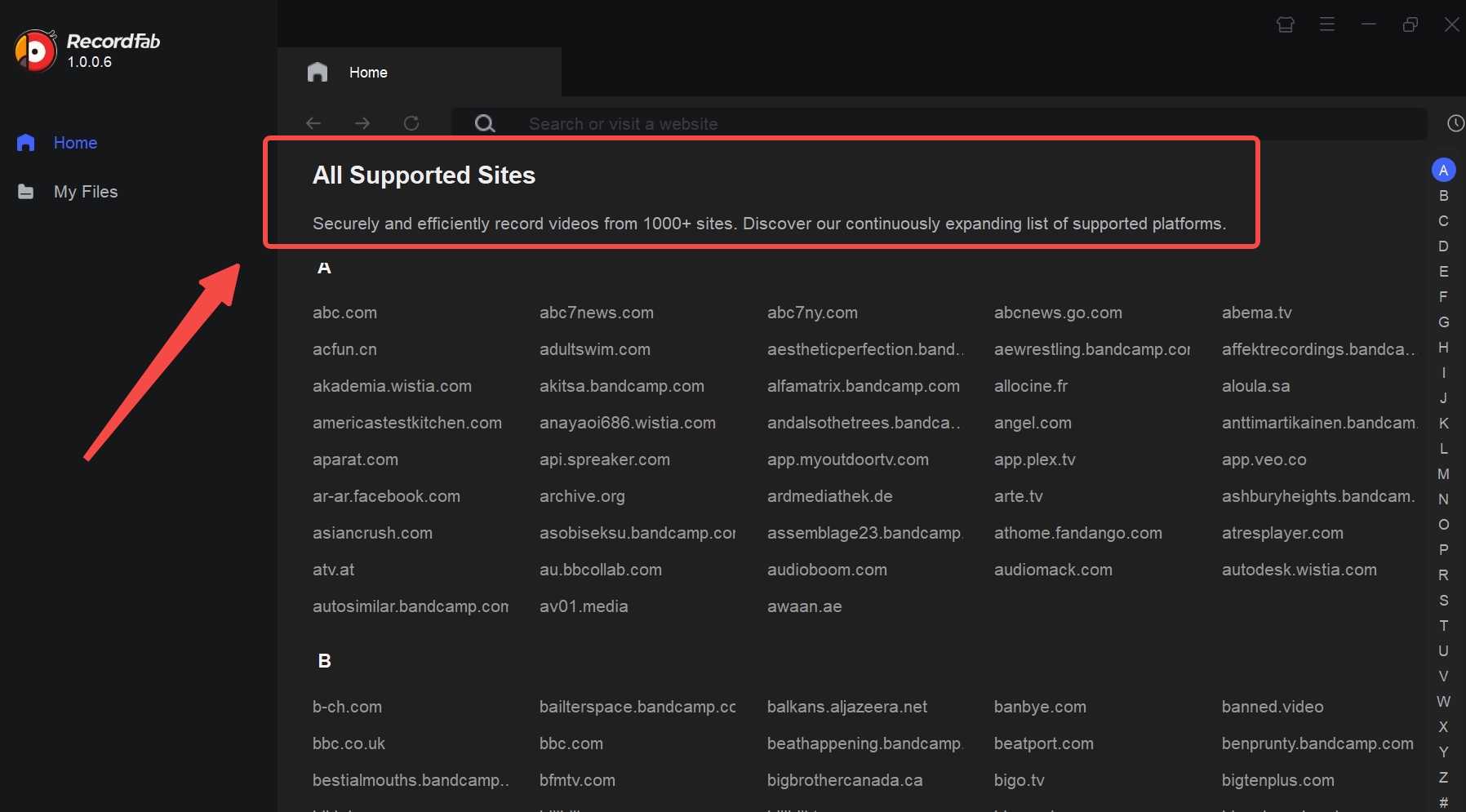Open audioboom.com link

[x=827, y=570]
